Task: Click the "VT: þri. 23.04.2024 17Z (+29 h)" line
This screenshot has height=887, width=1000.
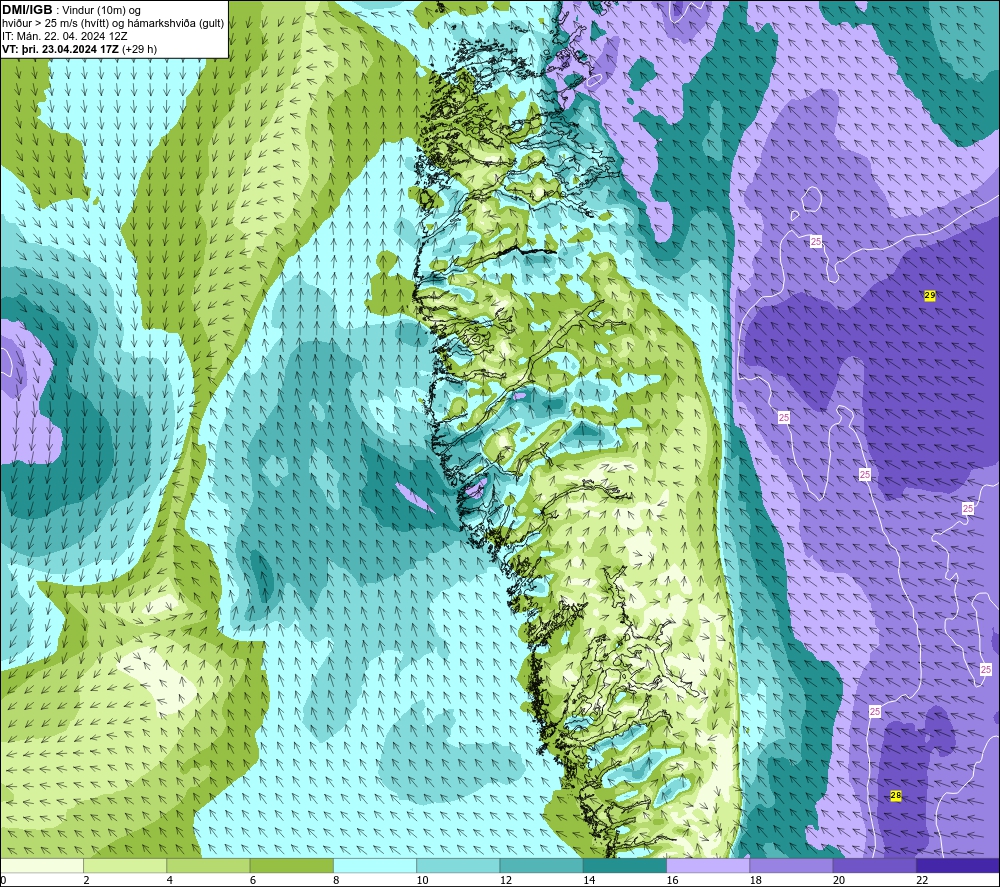Action: (79, 49)
